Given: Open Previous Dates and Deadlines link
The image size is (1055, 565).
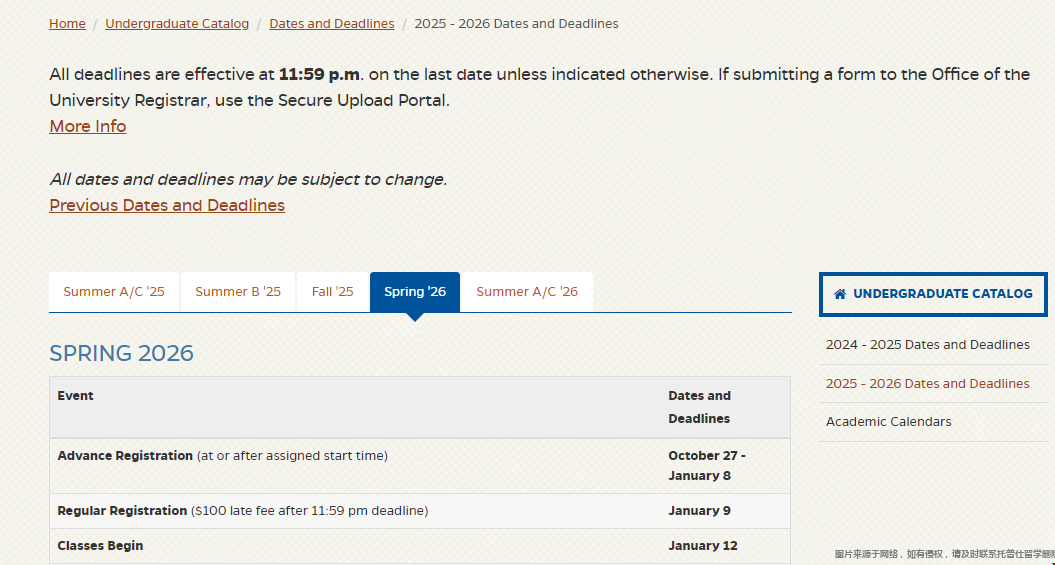Looking at the screenshot, I should 167,205.
